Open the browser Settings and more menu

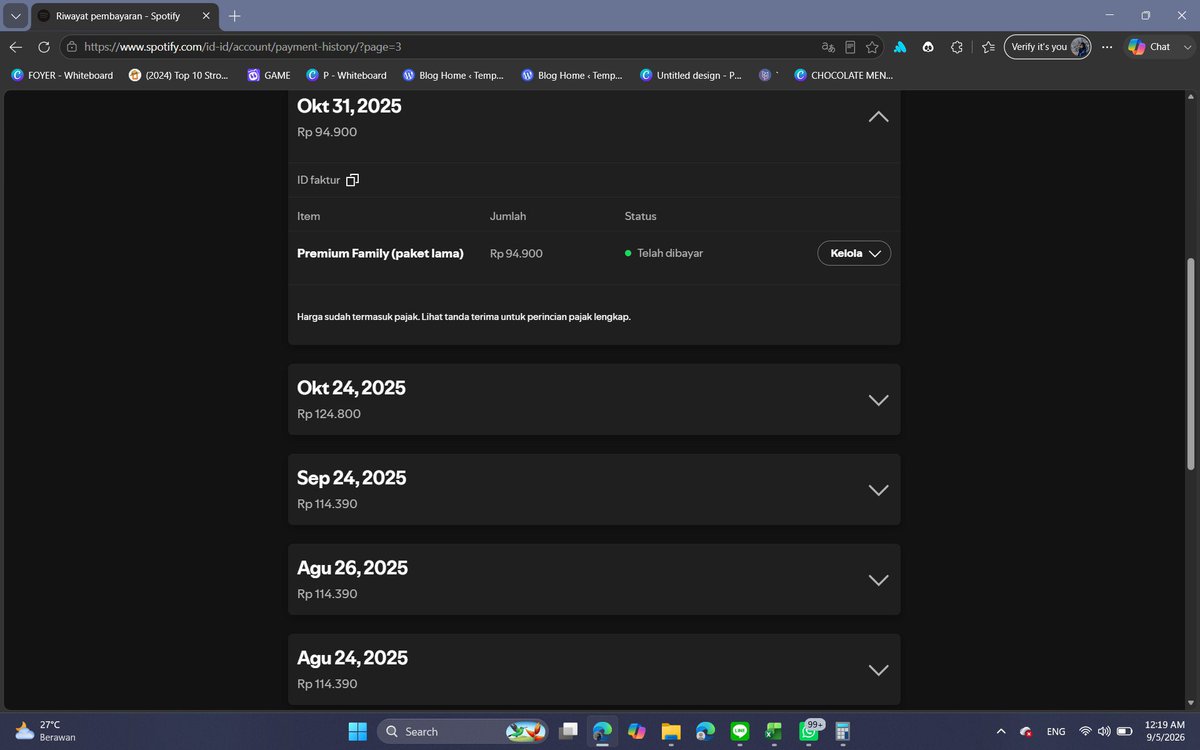pyautogui.click(x=1106, y=47)
